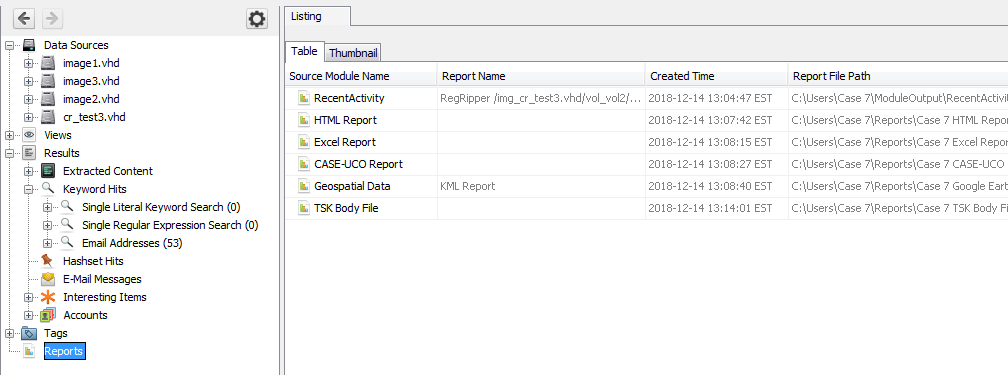
Task: Click the forward navigation arrow button
Action: (52, 19)
